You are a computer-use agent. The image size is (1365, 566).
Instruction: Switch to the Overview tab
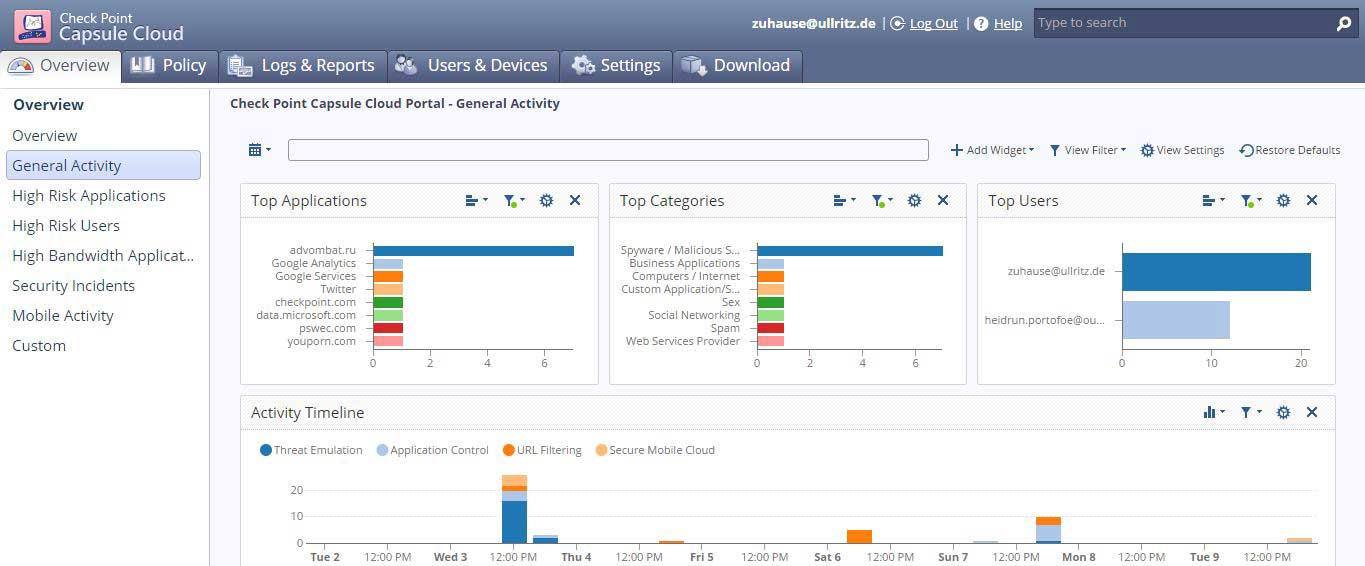tap(61, 66)
